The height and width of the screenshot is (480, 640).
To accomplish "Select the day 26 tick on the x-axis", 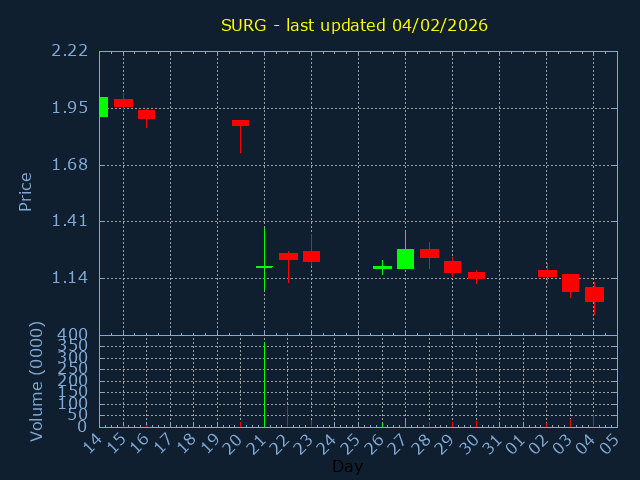I will [x=378, y=442].
